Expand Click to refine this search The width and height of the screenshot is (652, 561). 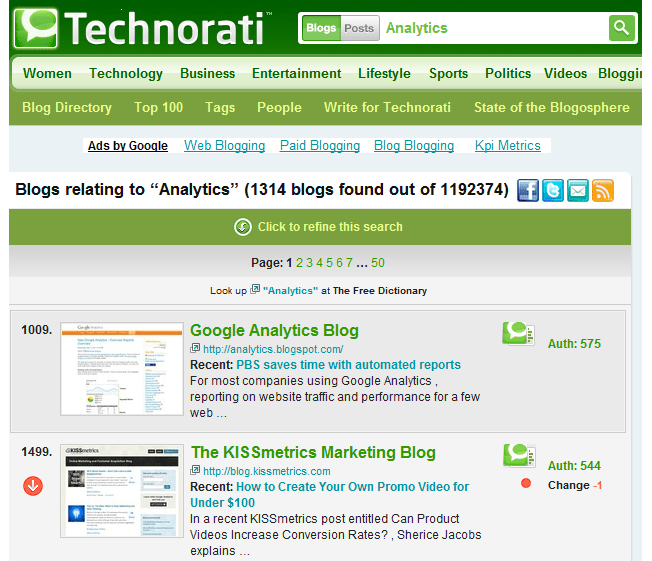pyautogui.click(x=330, y=227)
